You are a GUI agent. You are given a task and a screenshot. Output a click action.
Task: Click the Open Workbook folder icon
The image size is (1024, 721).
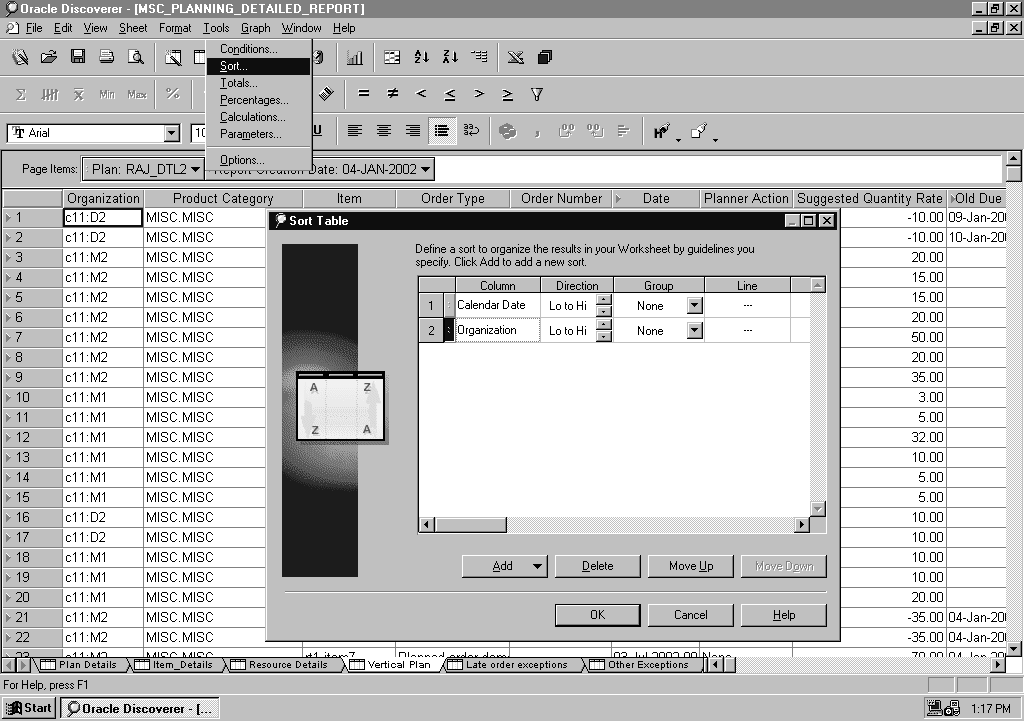48,57
